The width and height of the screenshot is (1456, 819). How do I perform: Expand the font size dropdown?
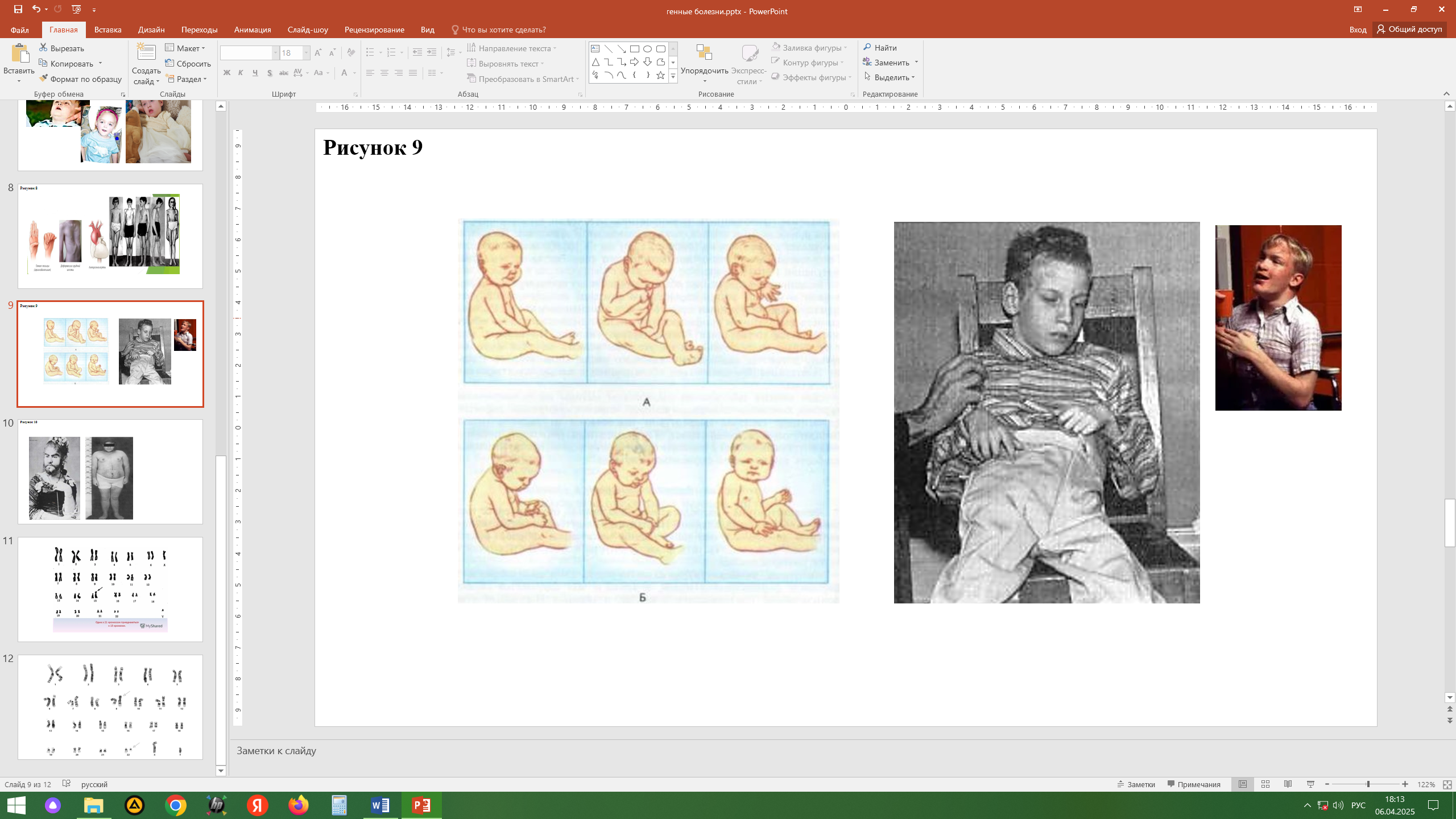(x=306, y=53)
